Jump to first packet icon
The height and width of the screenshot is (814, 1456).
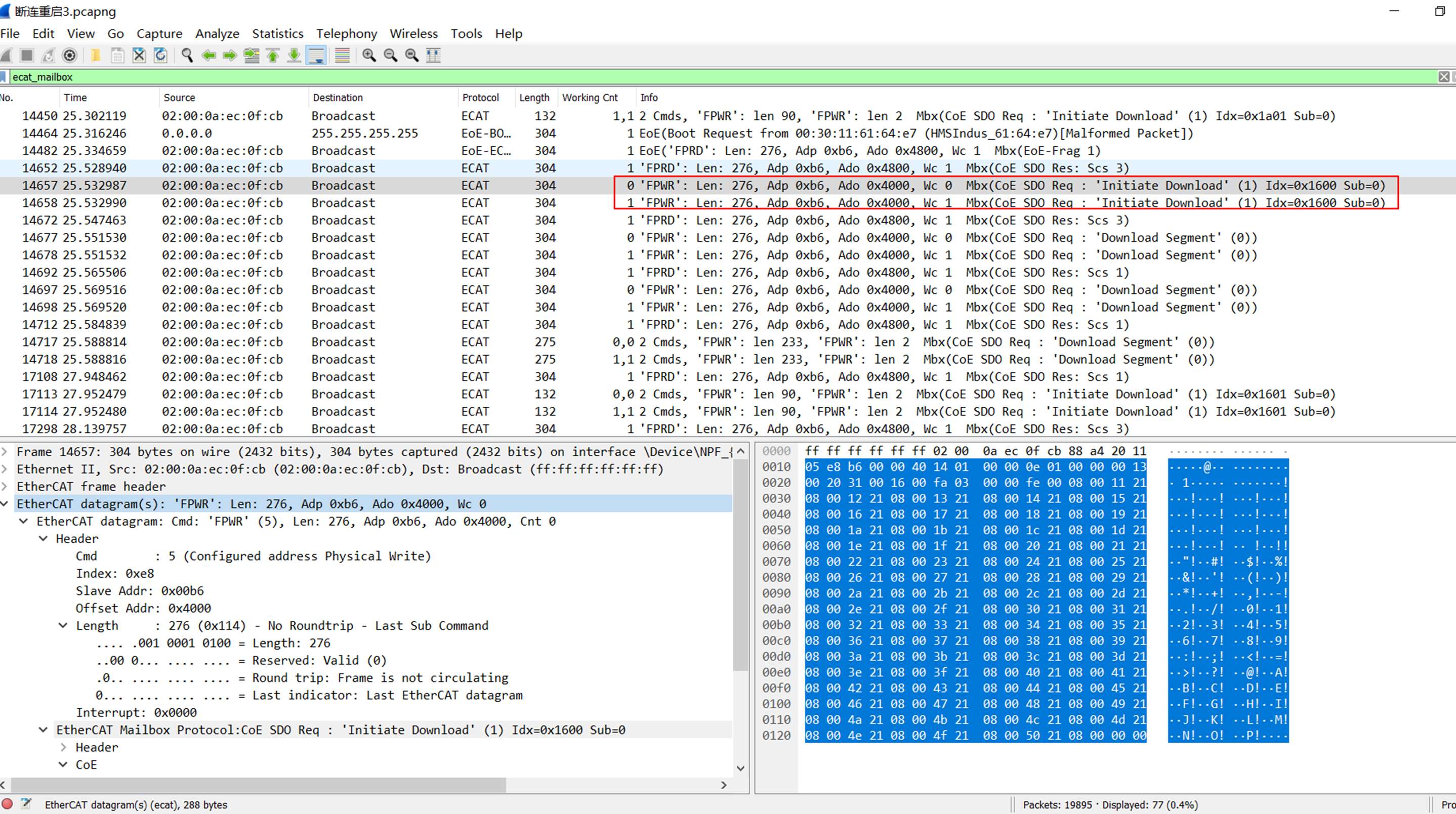pos(273,55)
